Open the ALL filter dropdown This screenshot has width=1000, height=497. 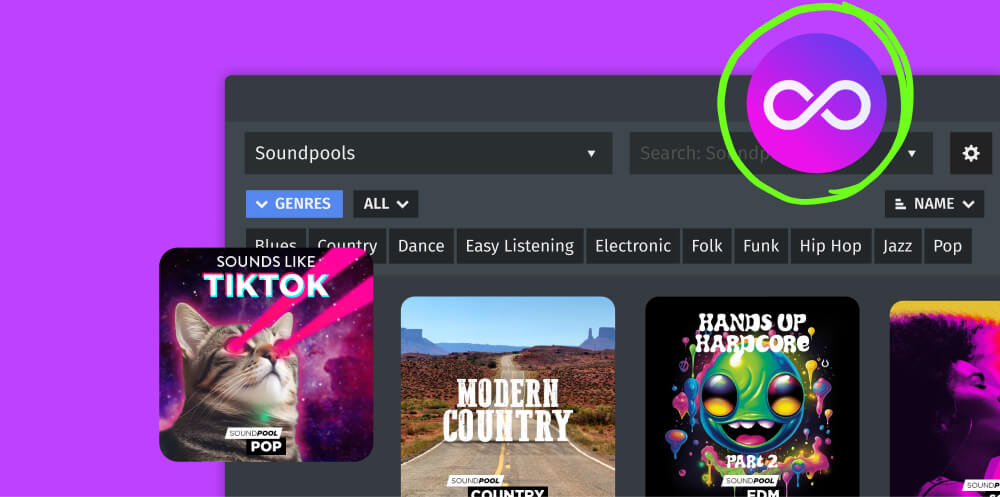(x=386, y=204)
